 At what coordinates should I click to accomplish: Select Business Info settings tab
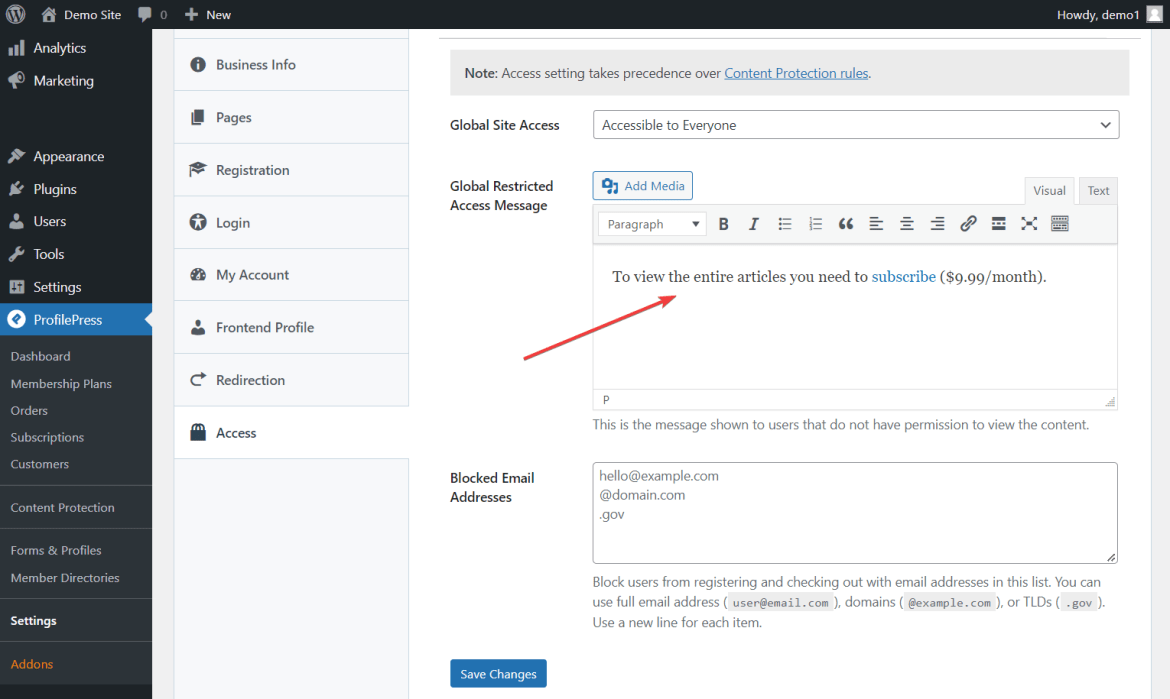click(291, 65)
